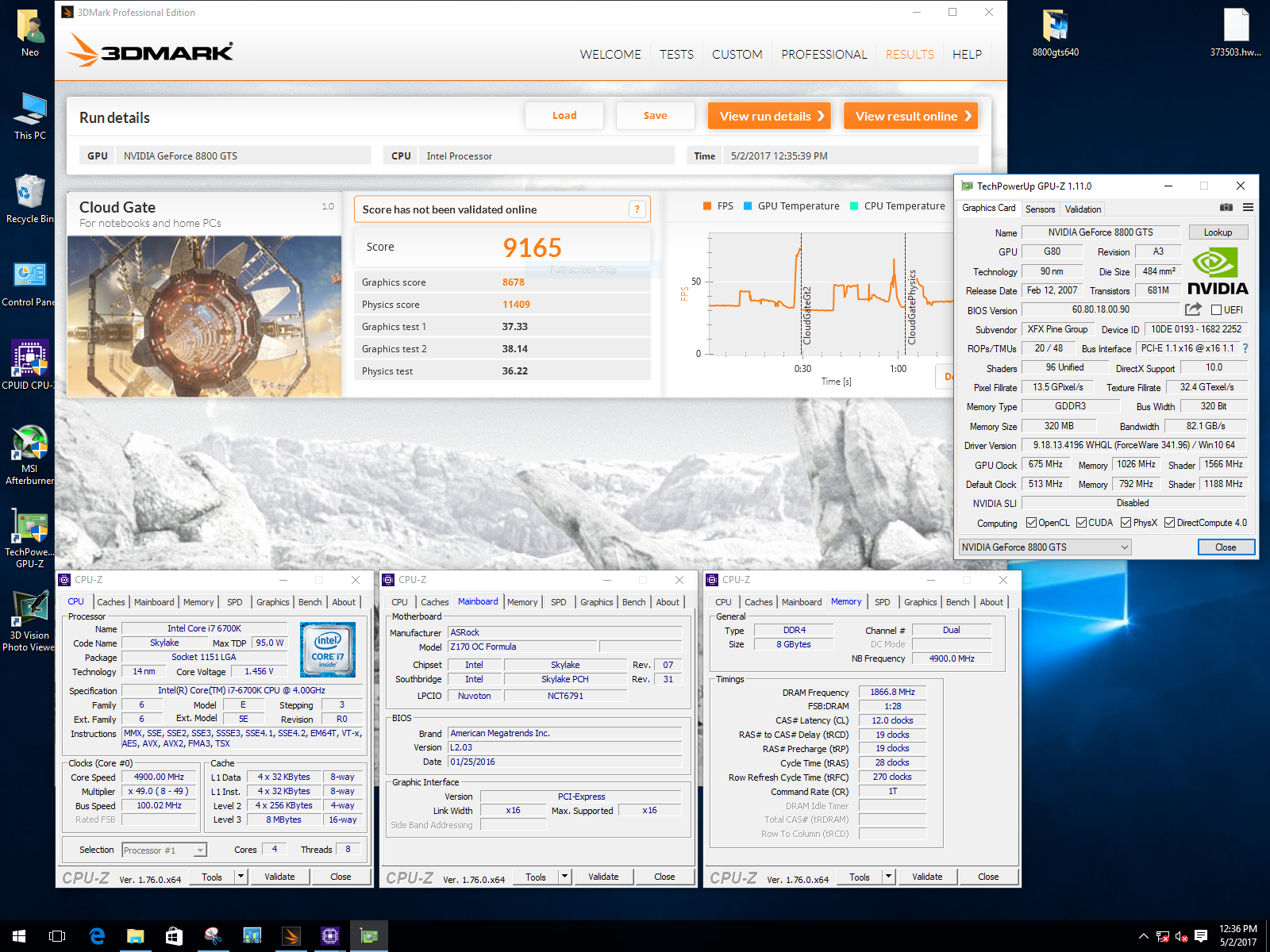Click the Bus Interface question mark icon

(1245, 348)
